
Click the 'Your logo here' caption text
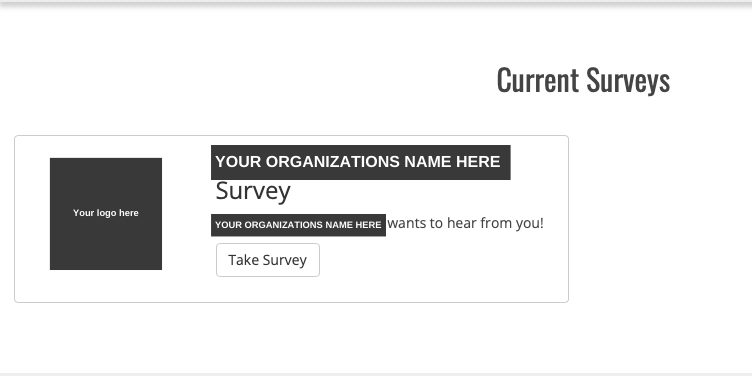(106, 213)
